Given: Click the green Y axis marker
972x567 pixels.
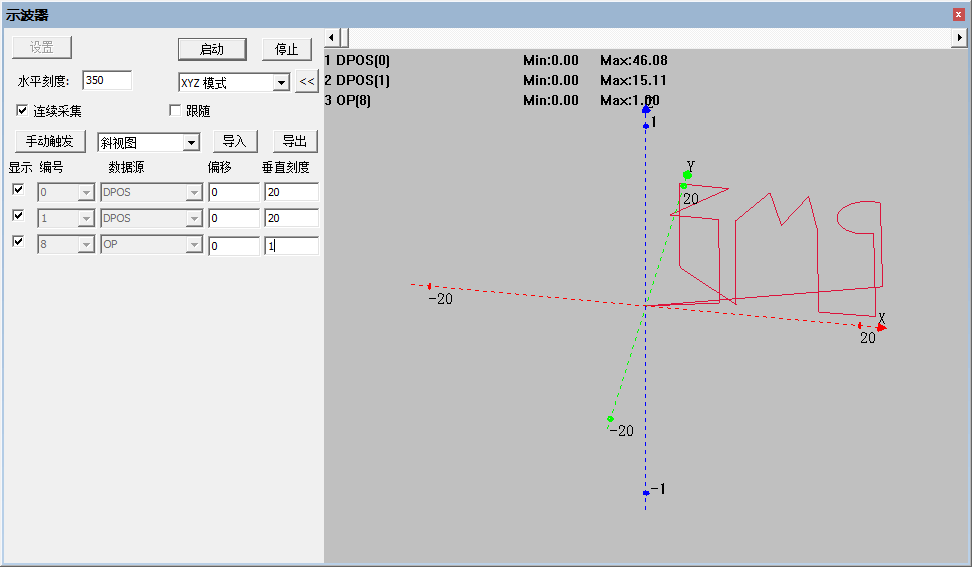Looking at the screenshot, I should (687, 175).
